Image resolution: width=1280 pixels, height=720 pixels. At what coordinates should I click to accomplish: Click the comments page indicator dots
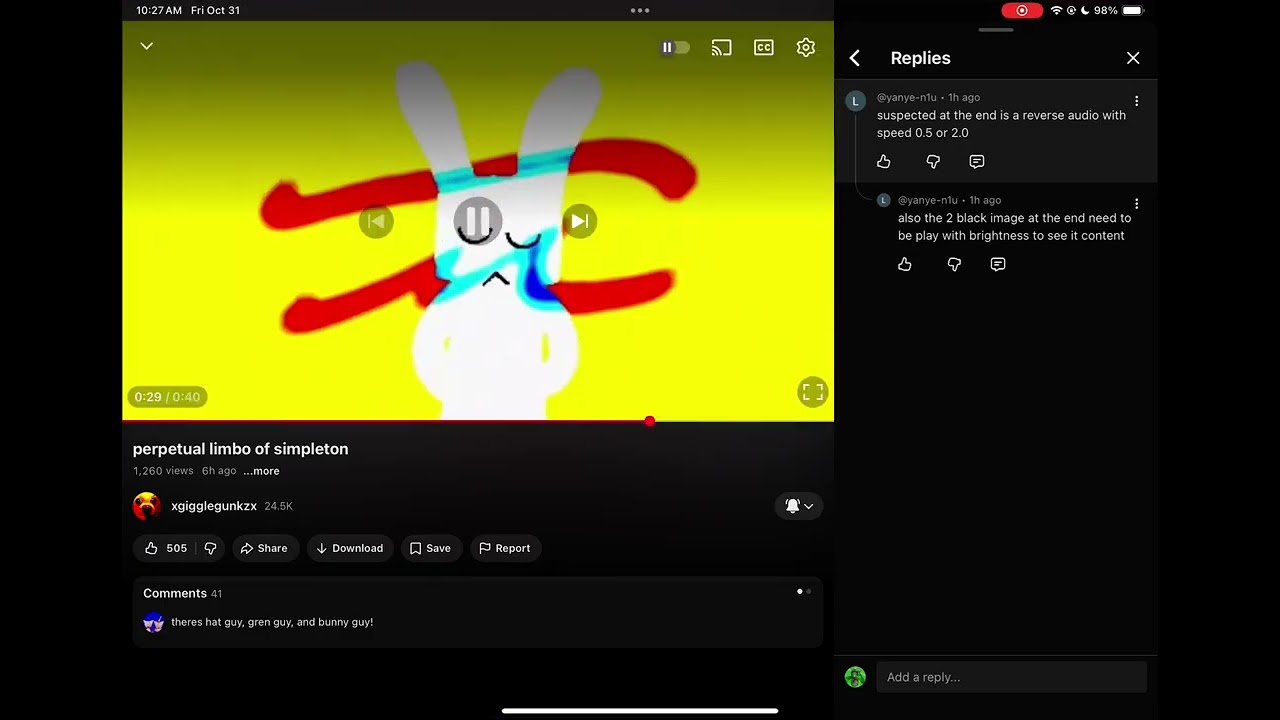click(803, 591)
